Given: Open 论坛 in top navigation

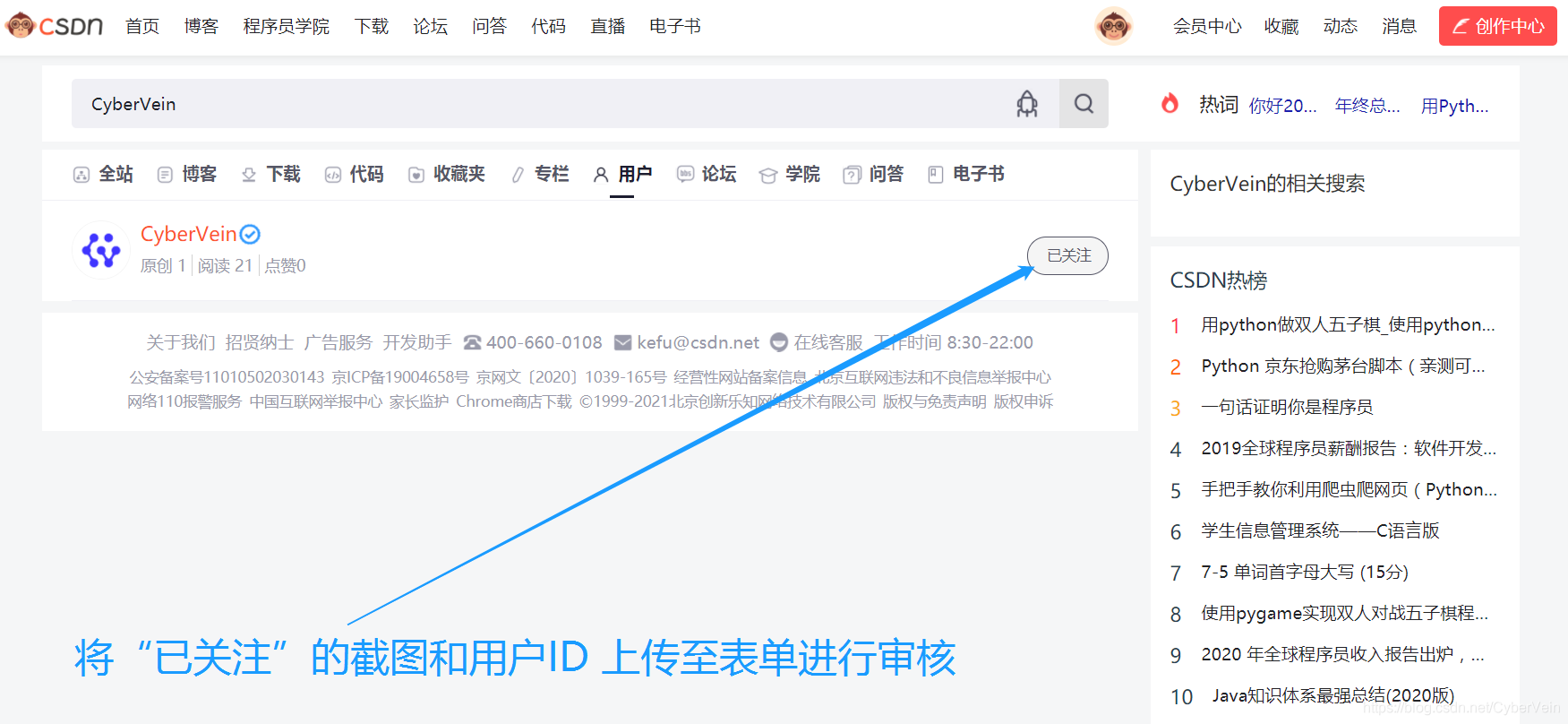Looking at the screenshot, I should pos(431,26).
